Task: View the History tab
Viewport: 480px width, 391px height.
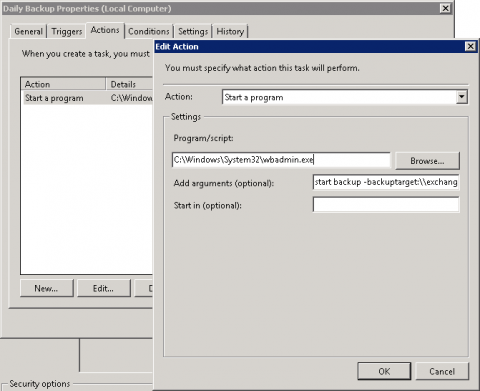Action: click(230, 31)
